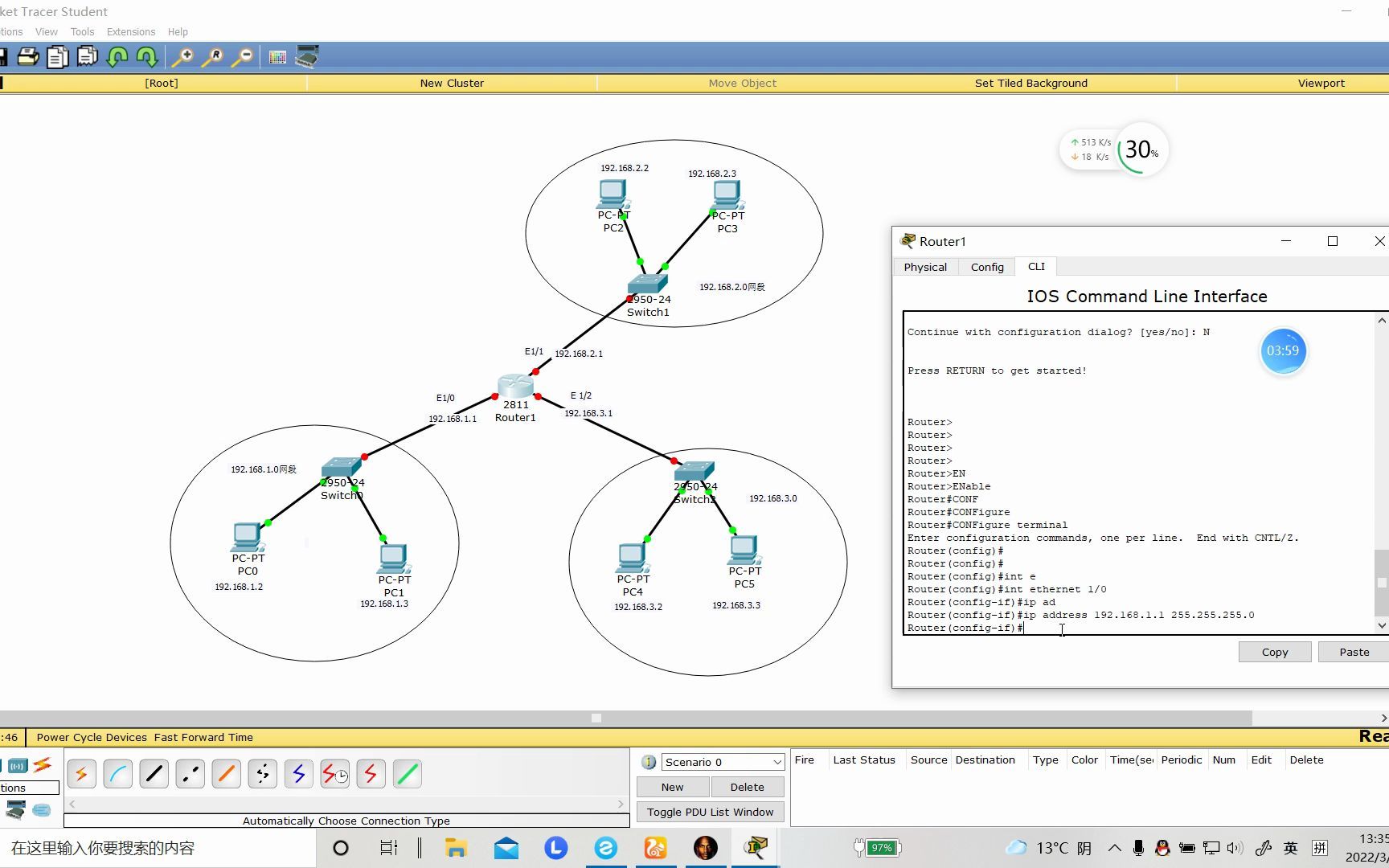Click the Zoom In magnifier icon
1389x868 pixels.
[182, 56]
